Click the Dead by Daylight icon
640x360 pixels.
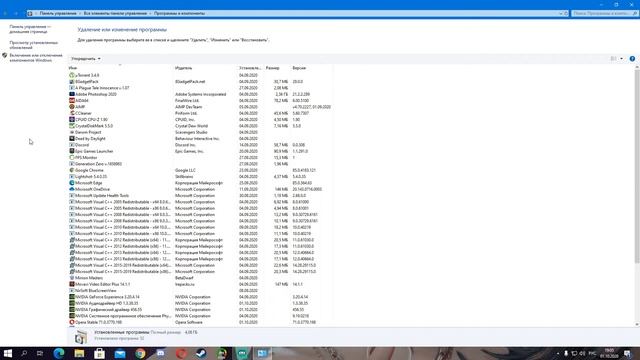(72, 138)
